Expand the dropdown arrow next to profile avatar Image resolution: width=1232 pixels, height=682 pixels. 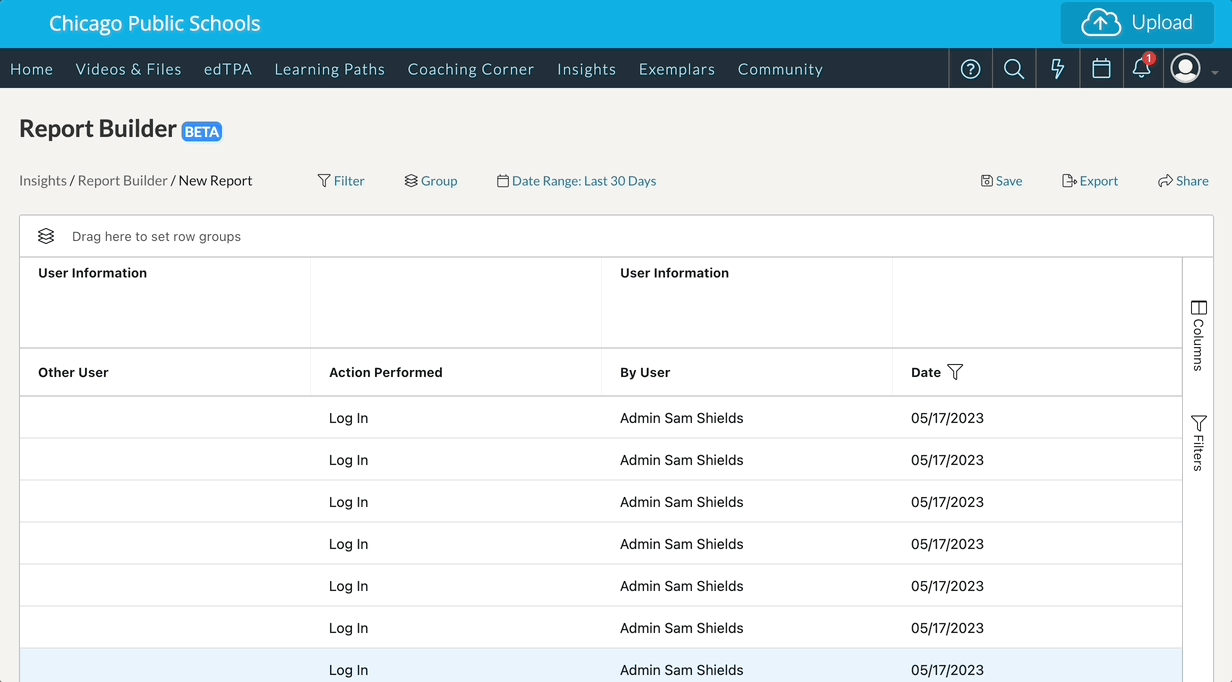pos(1214,72)
